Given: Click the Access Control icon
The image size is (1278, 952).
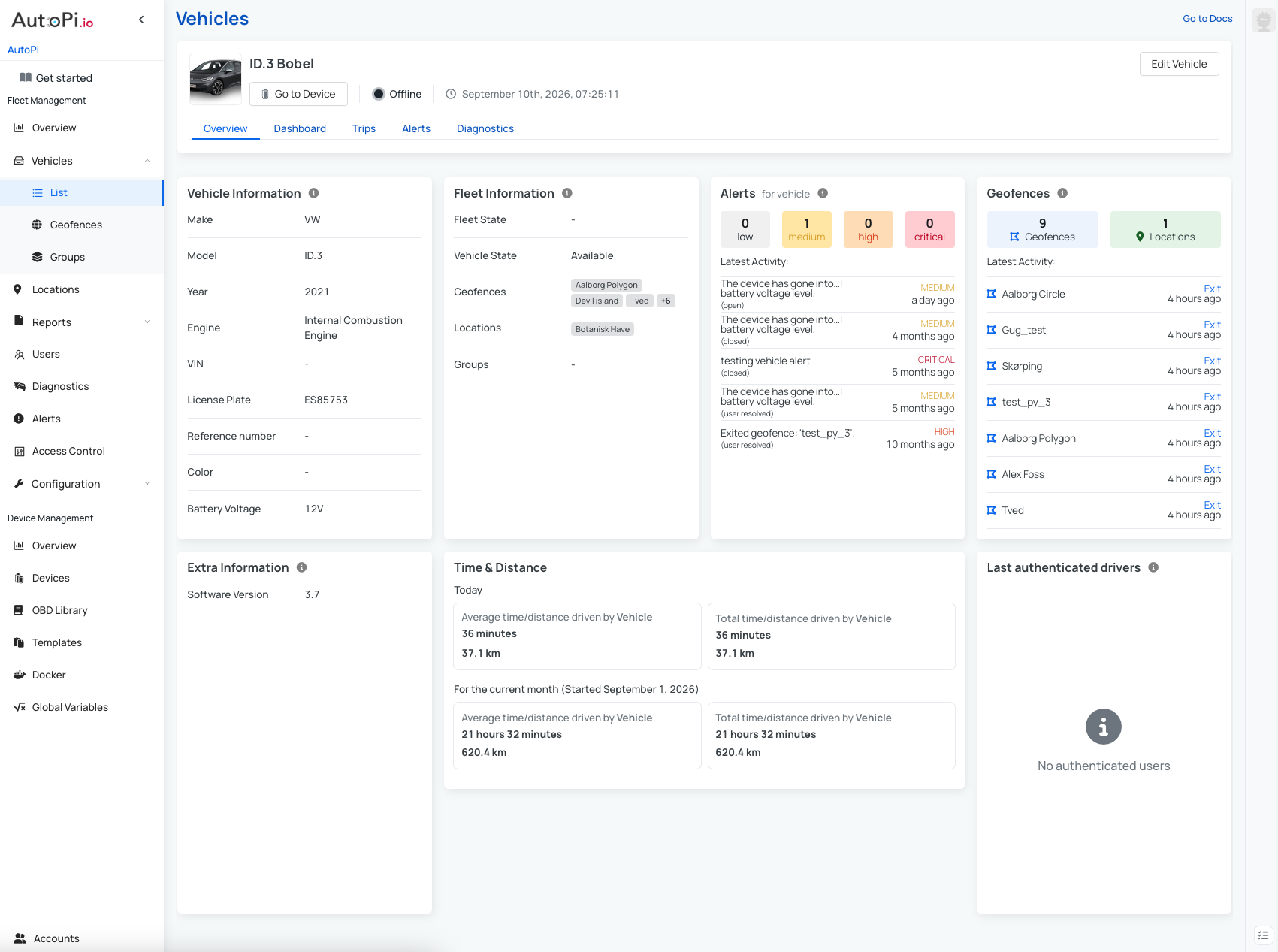Looking at the screenshot, I should point(19,451).
